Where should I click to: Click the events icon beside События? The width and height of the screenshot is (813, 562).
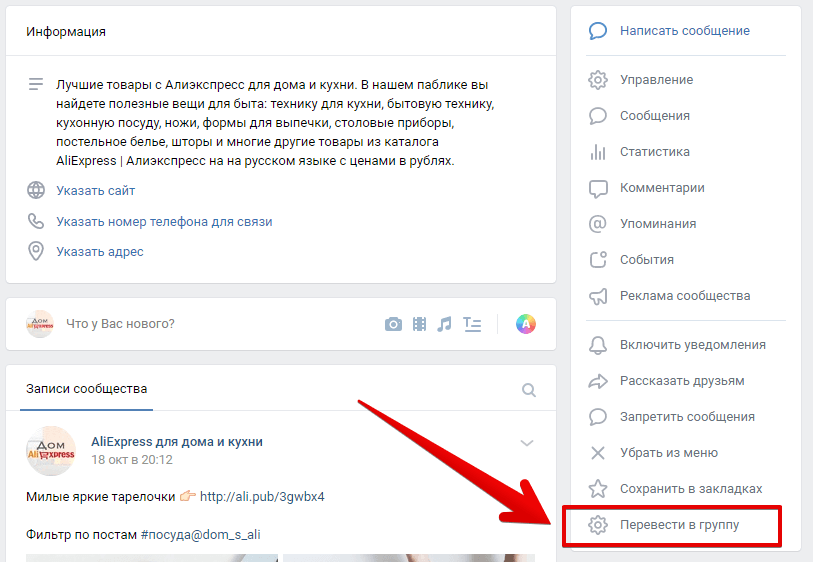coord(597,260)
